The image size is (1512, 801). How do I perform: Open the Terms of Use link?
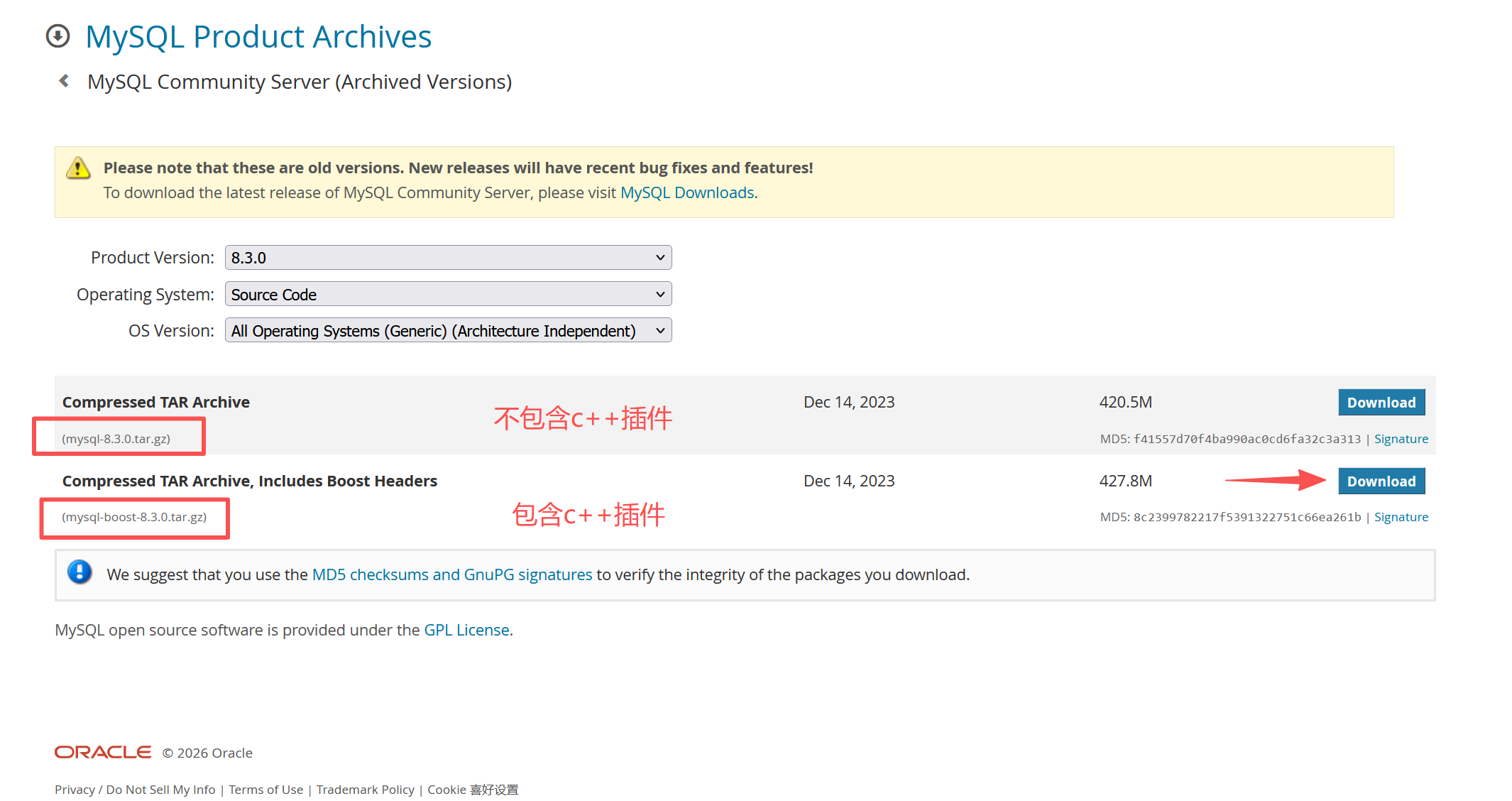[265, 790]
